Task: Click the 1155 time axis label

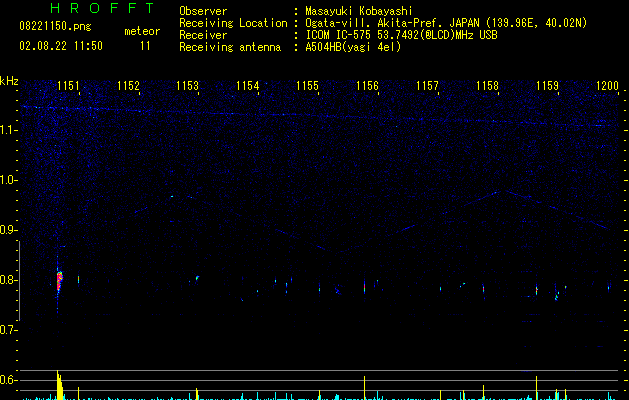Action: (307, 86)
